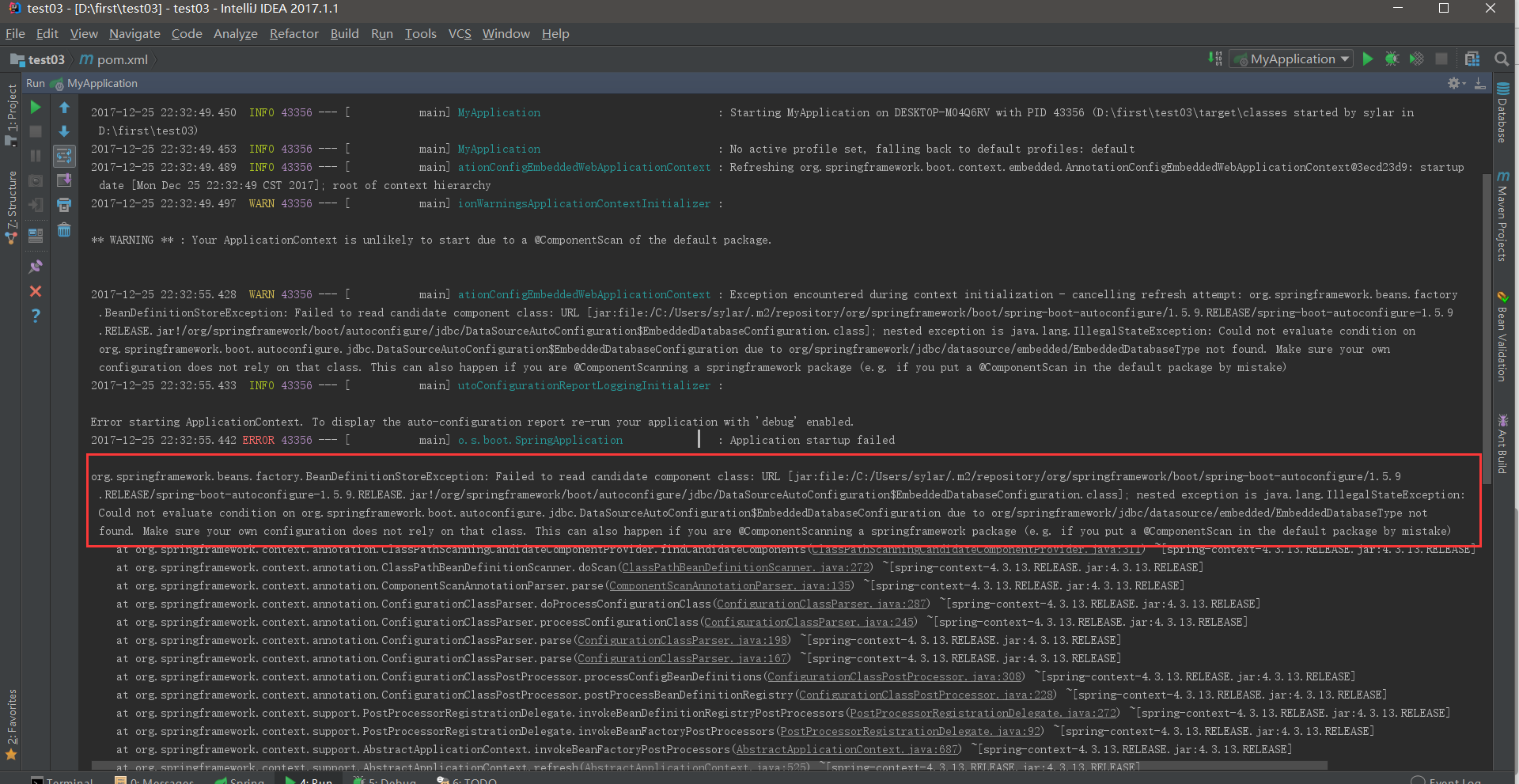Click the Make Project build icon

pos(1214,59)
